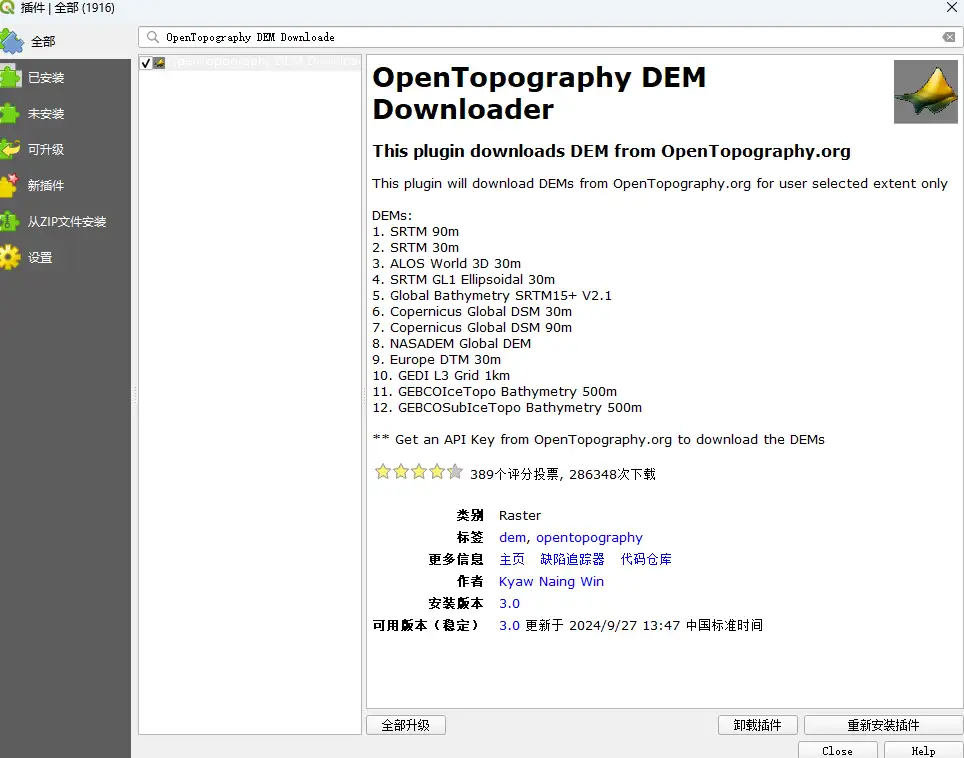This screenshot has height=758, width=964.
Task: Click the New Plugins icon
Action: pyautogui.click(x=10, y=185)
